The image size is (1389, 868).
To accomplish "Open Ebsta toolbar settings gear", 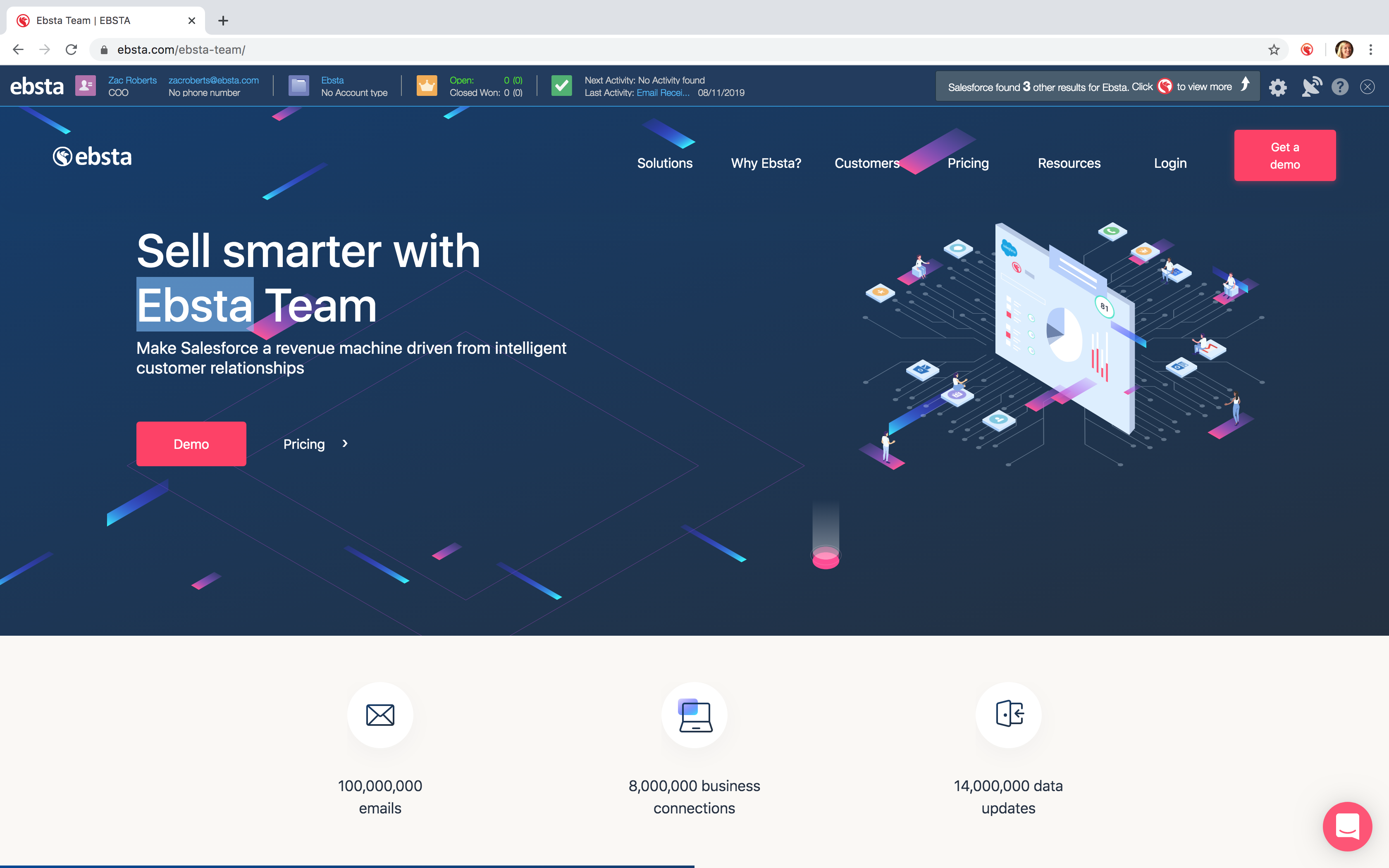I will pyautogui.click(x=1278, y=87).
